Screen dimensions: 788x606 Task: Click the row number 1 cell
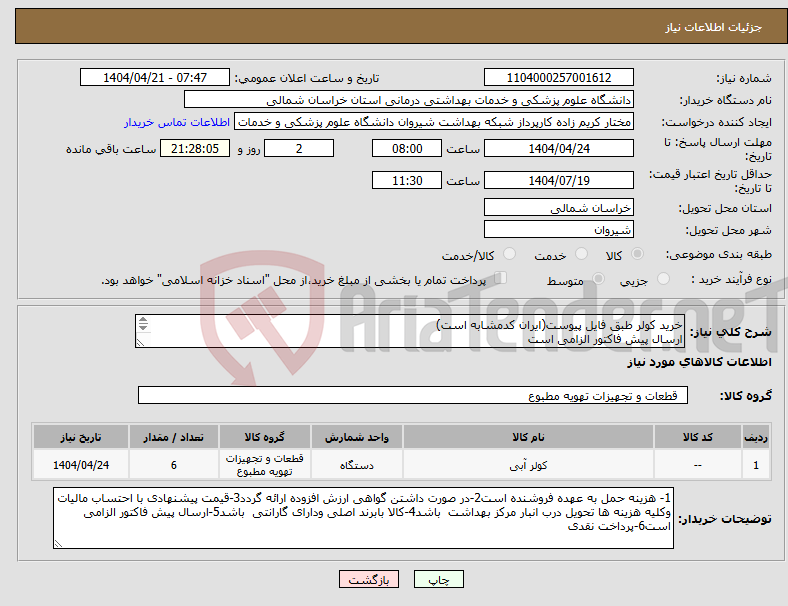tap(755, 465)
